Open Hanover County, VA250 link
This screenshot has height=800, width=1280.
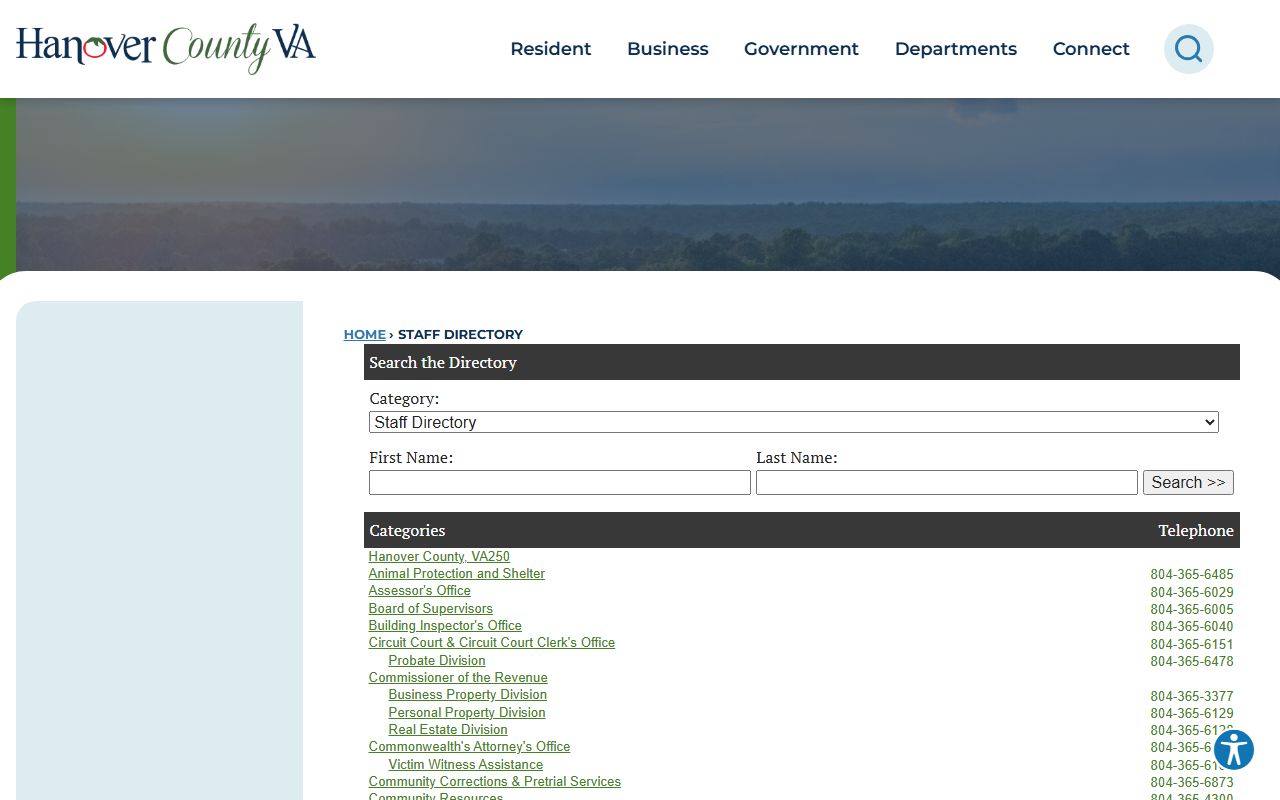[x=439, y=556]
